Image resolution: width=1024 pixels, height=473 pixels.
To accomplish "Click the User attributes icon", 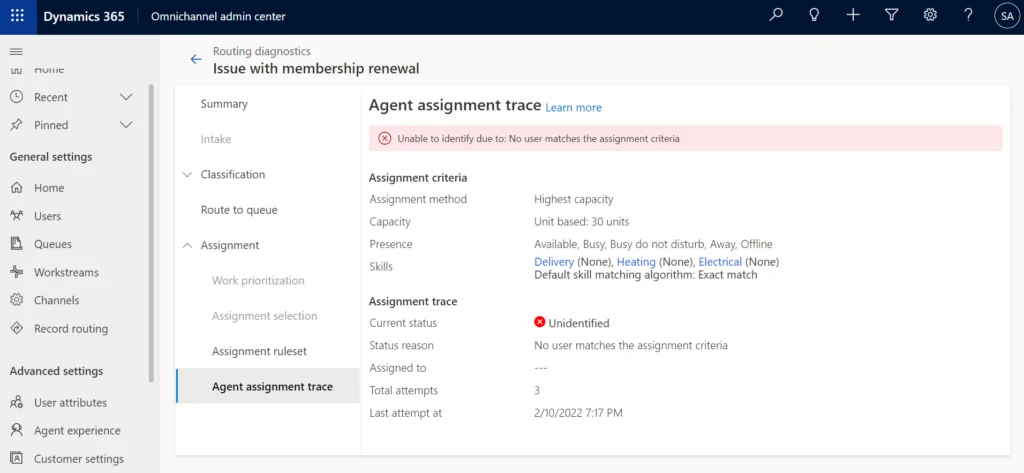I will (17, 402).
